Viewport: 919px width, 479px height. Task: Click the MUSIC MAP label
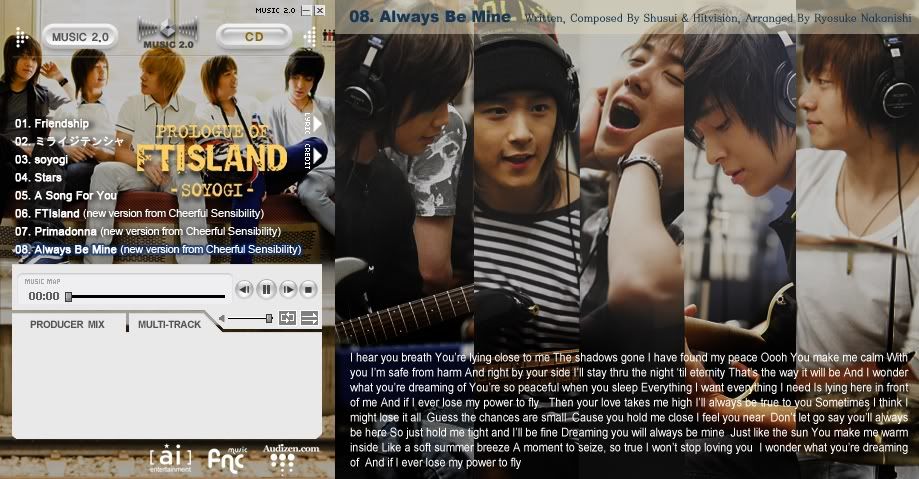(42, 281)
